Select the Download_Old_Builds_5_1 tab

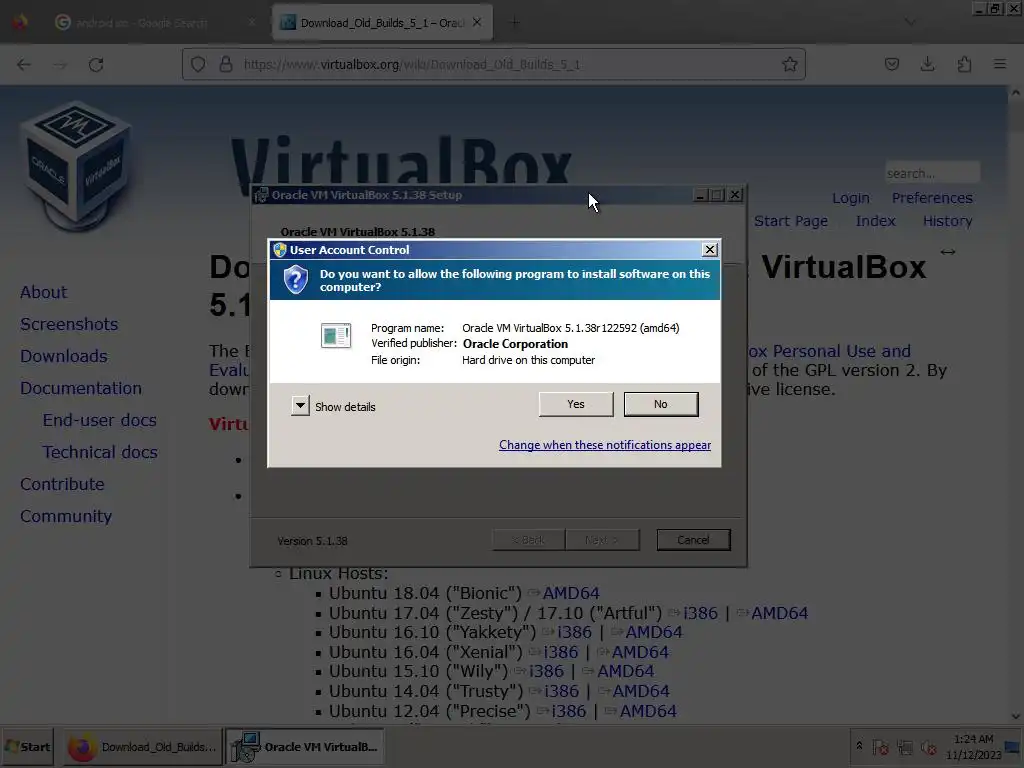381,23
